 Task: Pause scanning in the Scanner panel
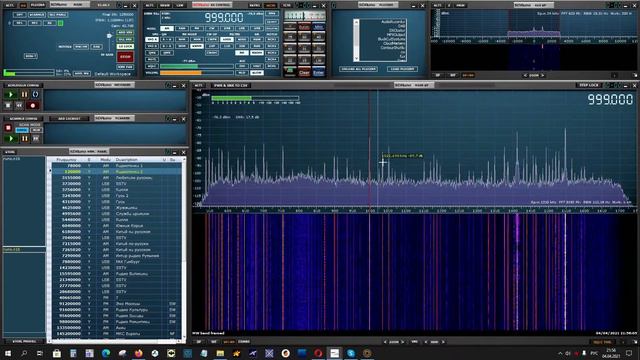24,139
